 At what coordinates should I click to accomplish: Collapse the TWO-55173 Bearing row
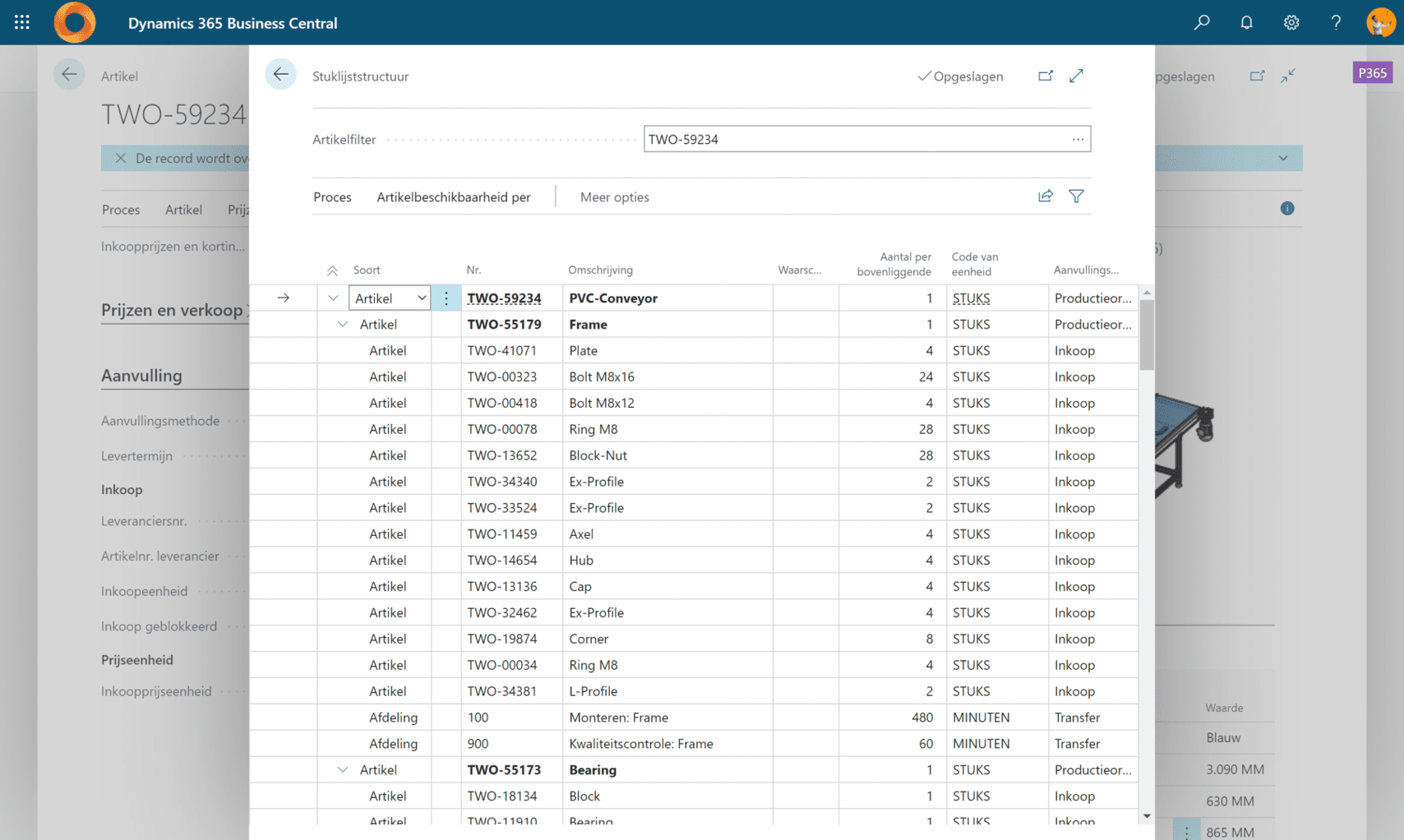point(343,770)
